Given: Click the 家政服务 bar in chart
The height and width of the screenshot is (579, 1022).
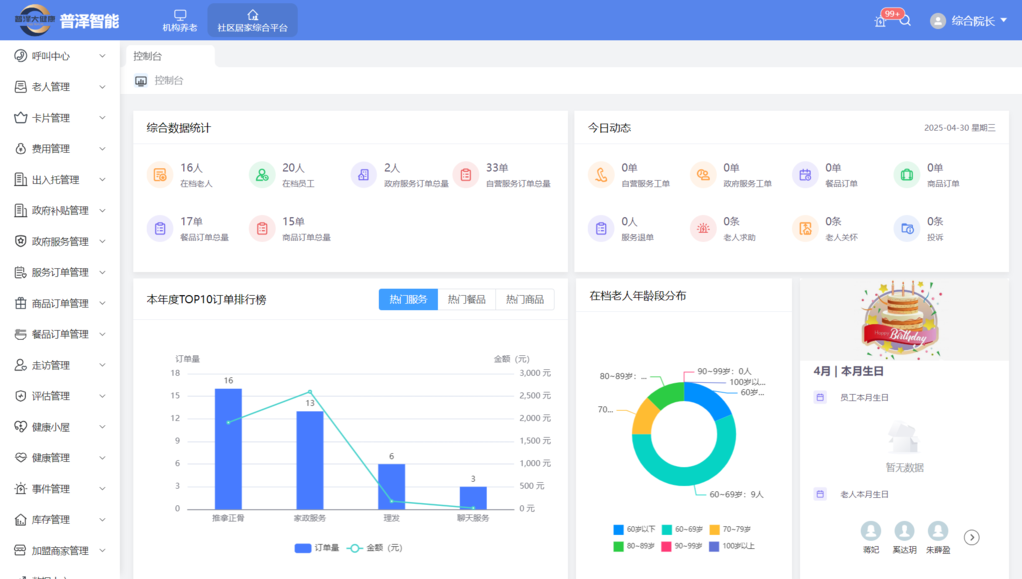Looking at the screenshot, I should pos(310,460).
